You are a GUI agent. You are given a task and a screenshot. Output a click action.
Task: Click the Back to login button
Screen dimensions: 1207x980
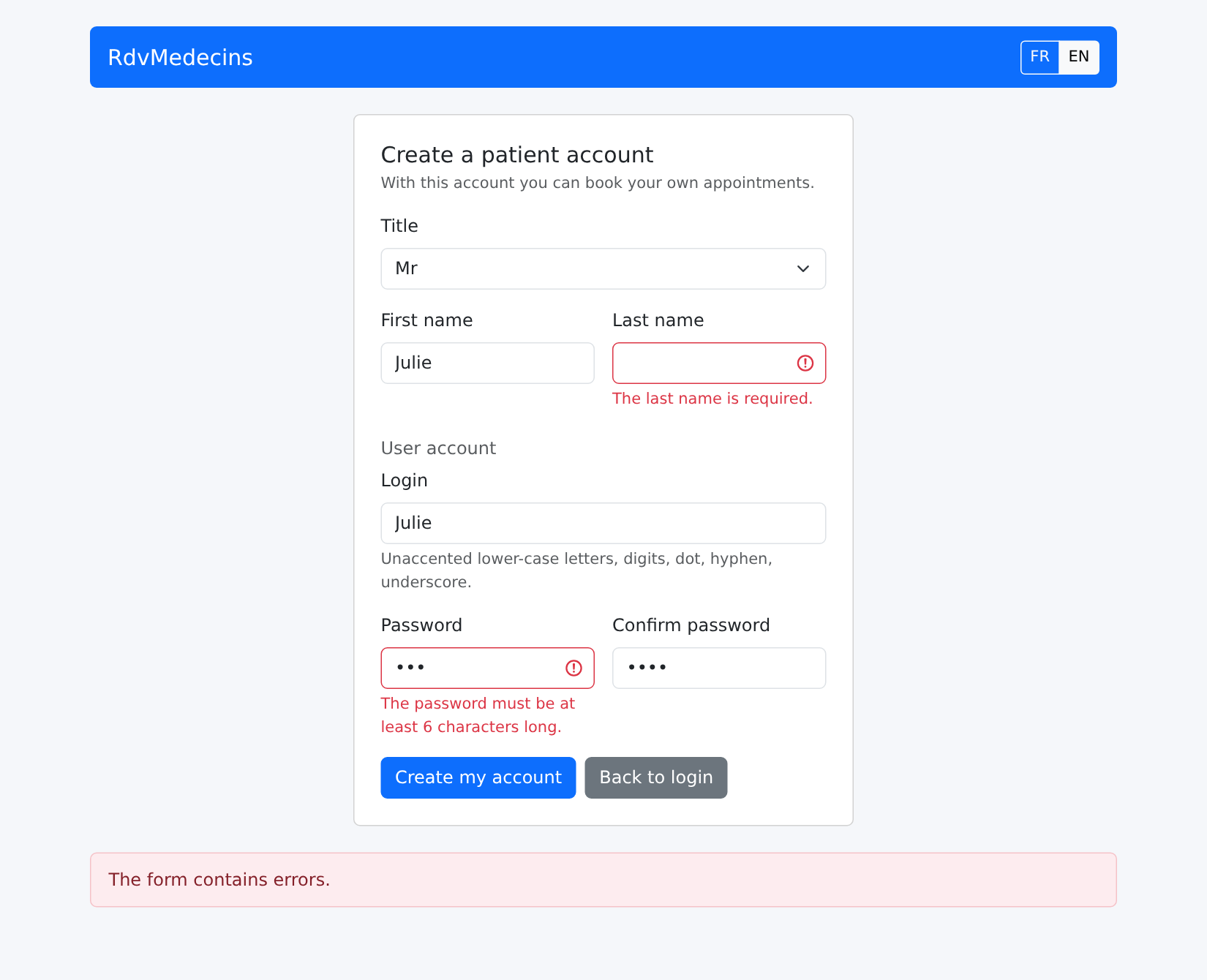[x=656, y=777]
